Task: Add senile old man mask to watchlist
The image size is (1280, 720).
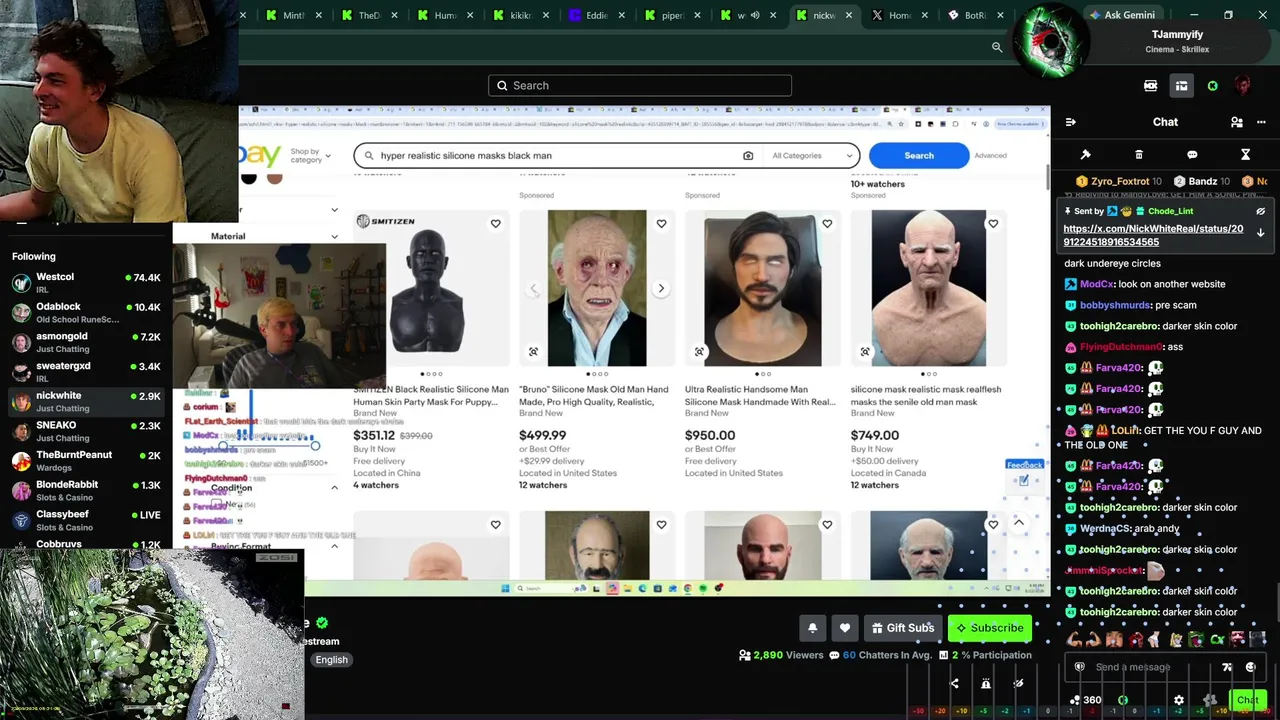Action: [x=993, y=224]
